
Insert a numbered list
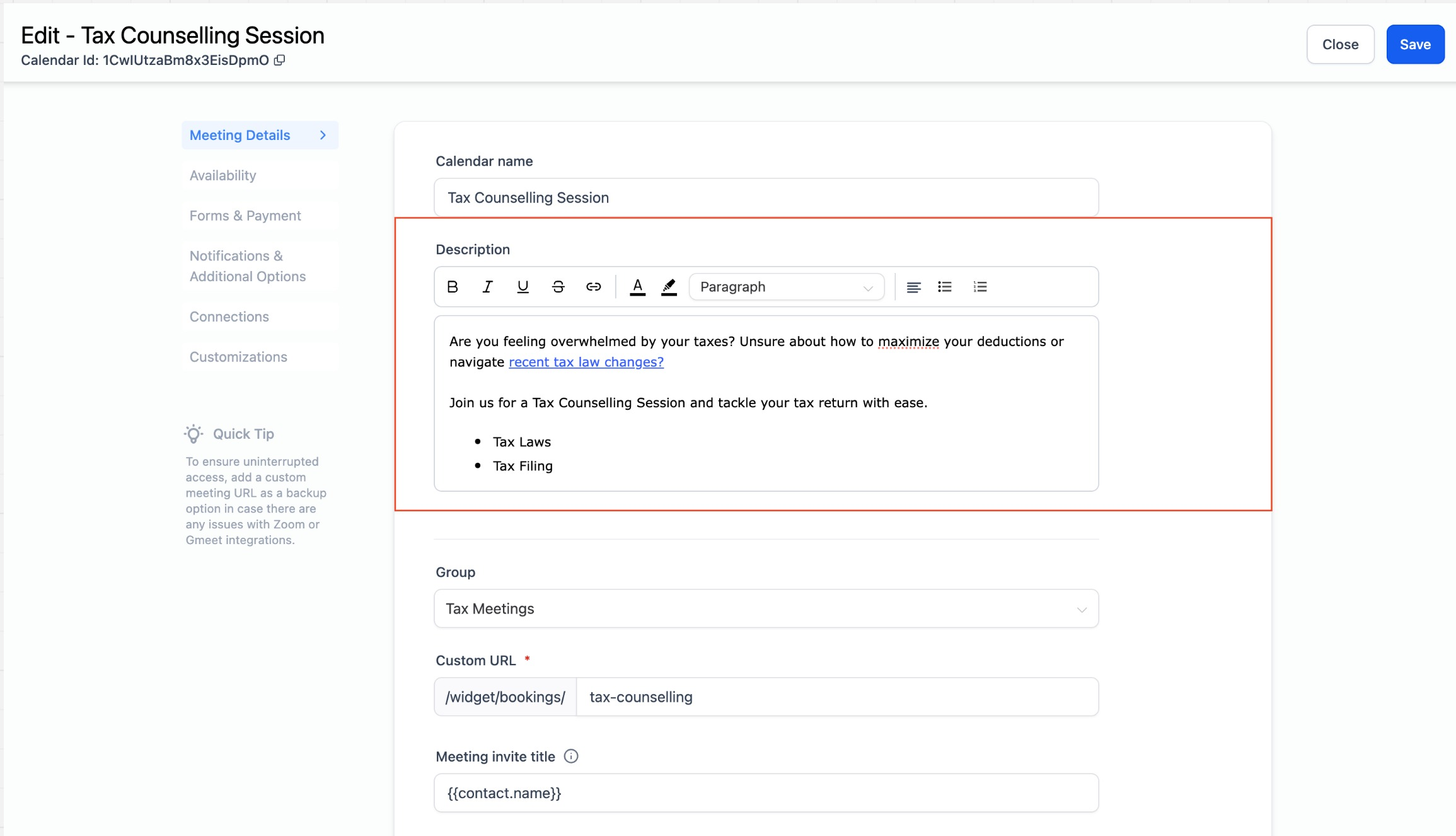(979, 287)
